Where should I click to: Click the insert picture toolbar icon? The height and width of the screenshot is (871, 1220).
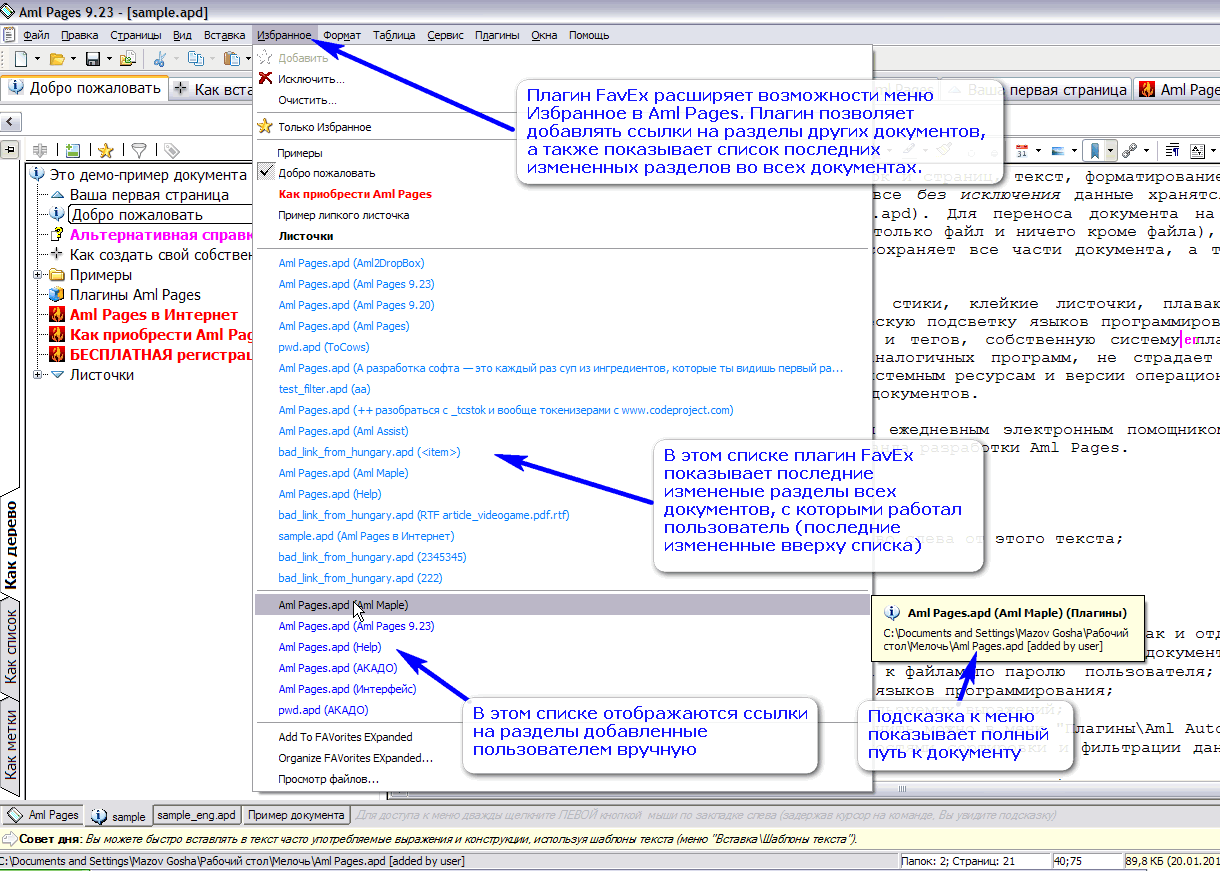(1058, 151)
